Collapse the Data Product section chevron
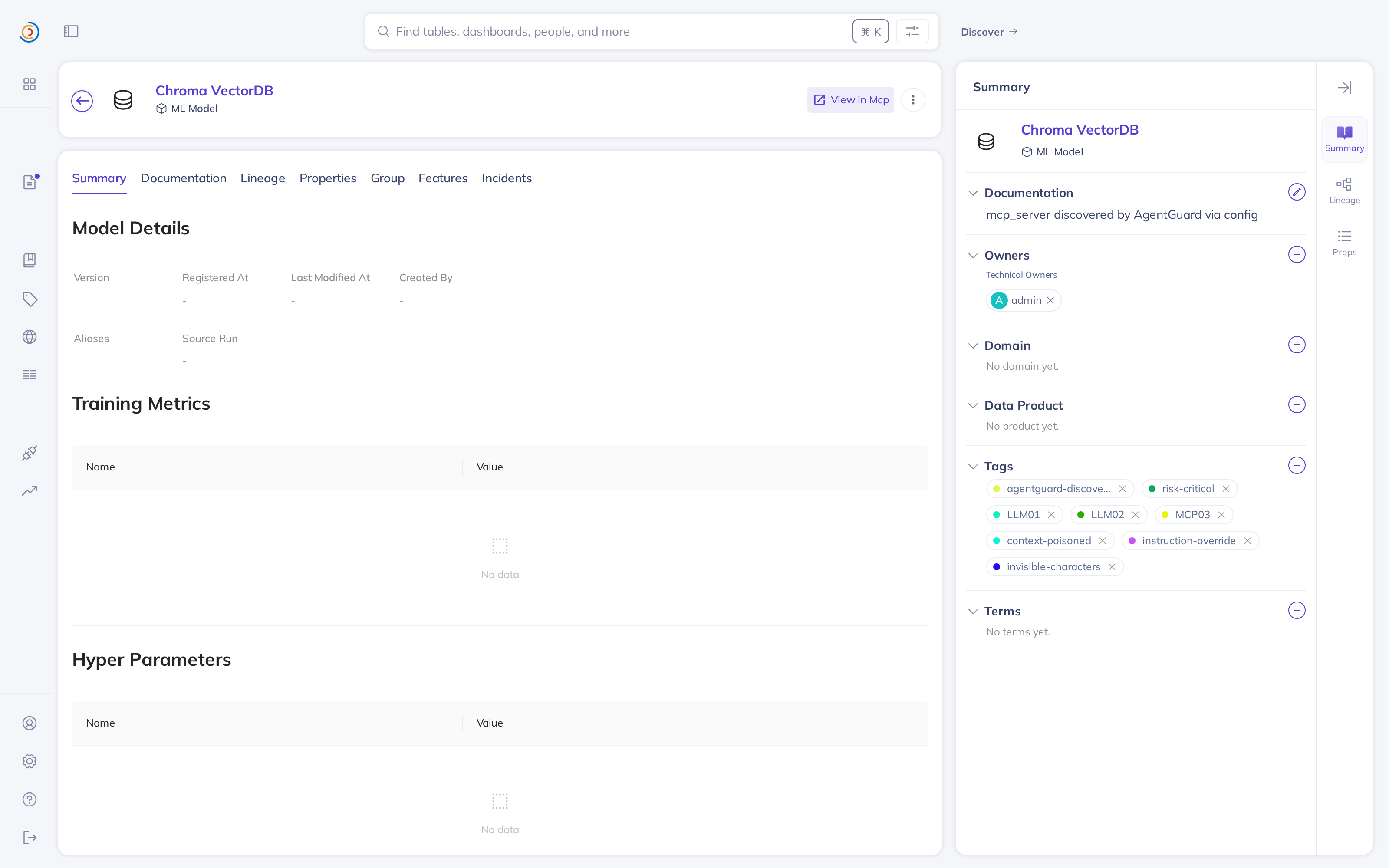The height and width of the screenshot is (868, 1389). pos(973,406)
